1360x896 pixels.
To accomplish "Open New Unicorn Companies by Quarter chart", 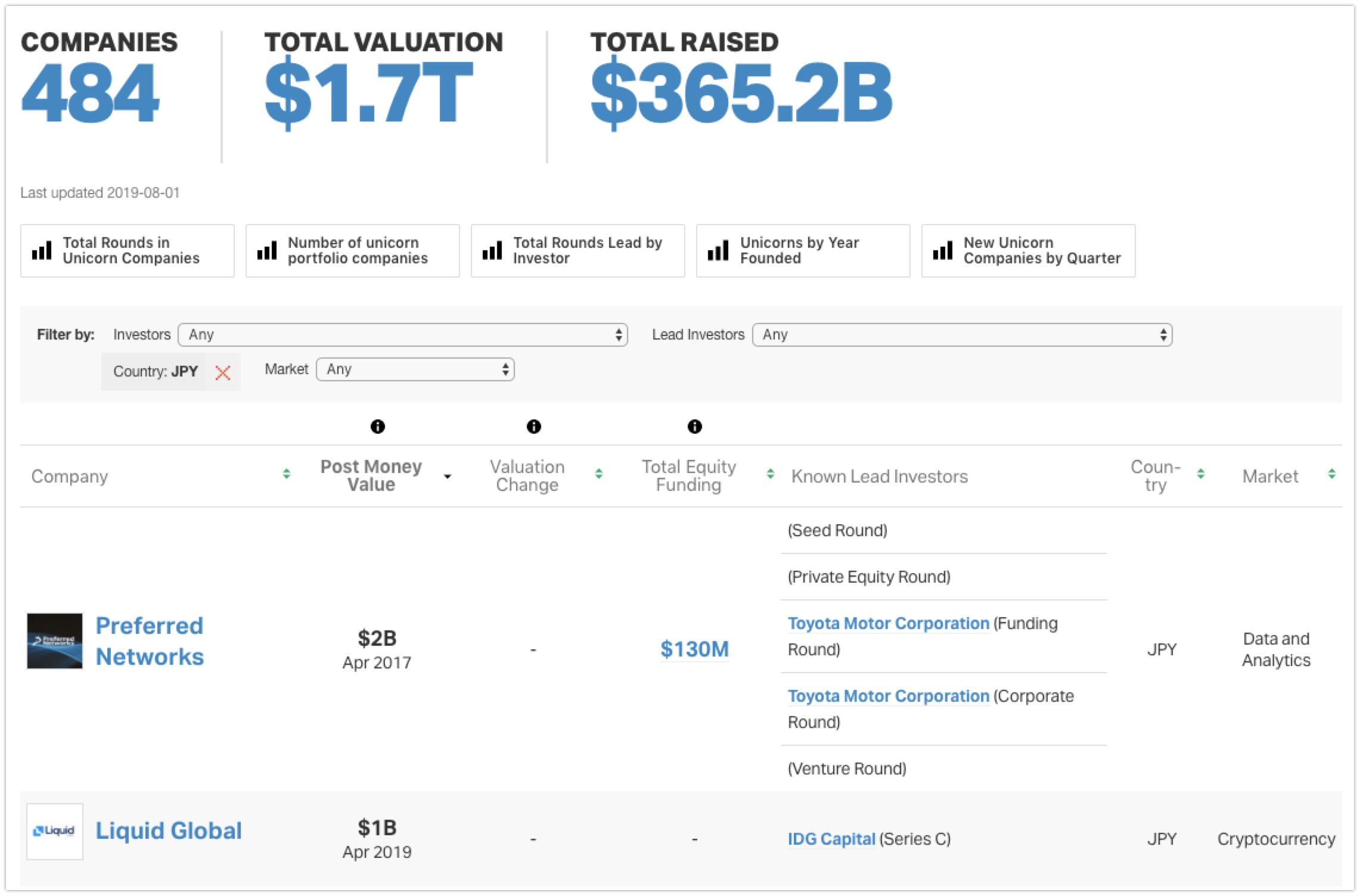I will click(1029, 251).
